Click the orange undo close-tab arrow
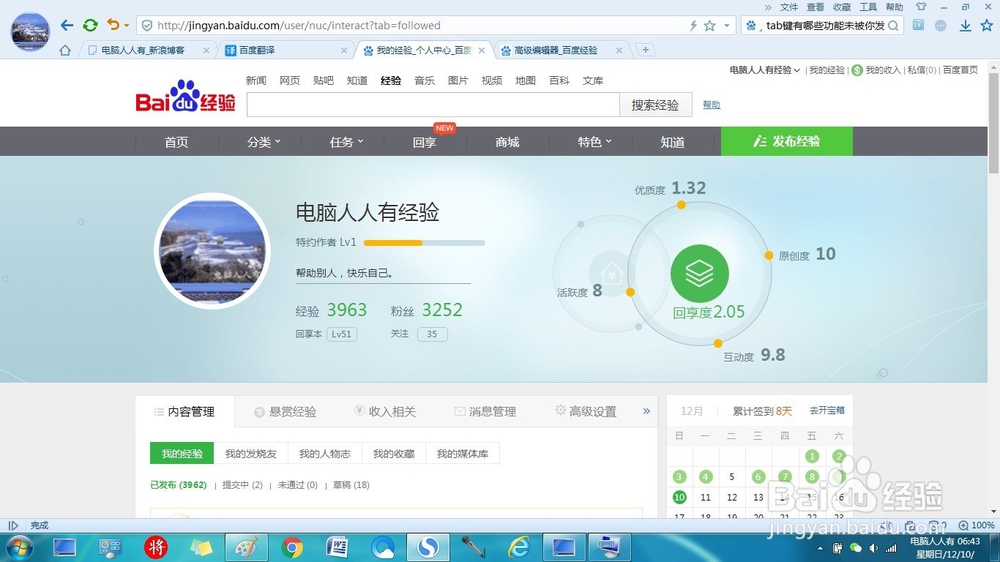Image resolution: width=1000 pixels, height=562 pixels. pyautogui.click(x=113, y=25)
